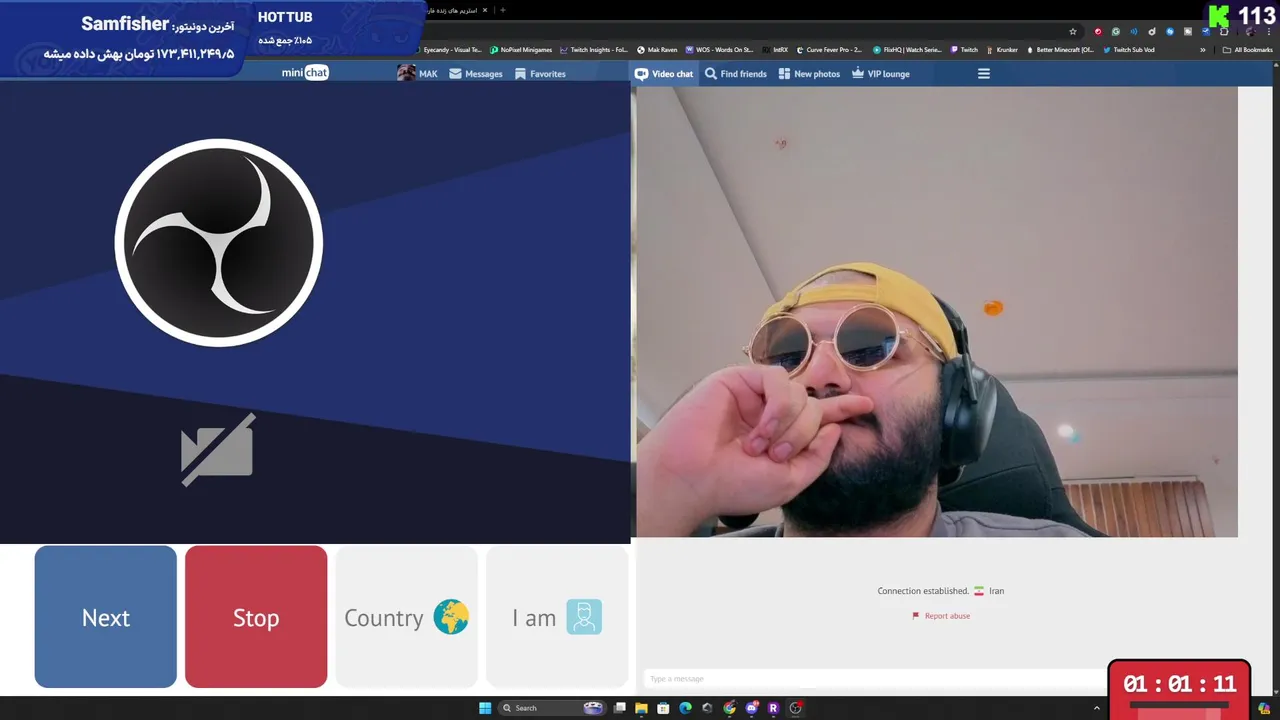Click the minichat logo
The width and height of the screenshot is (1280, 720).
click(305, 73)
